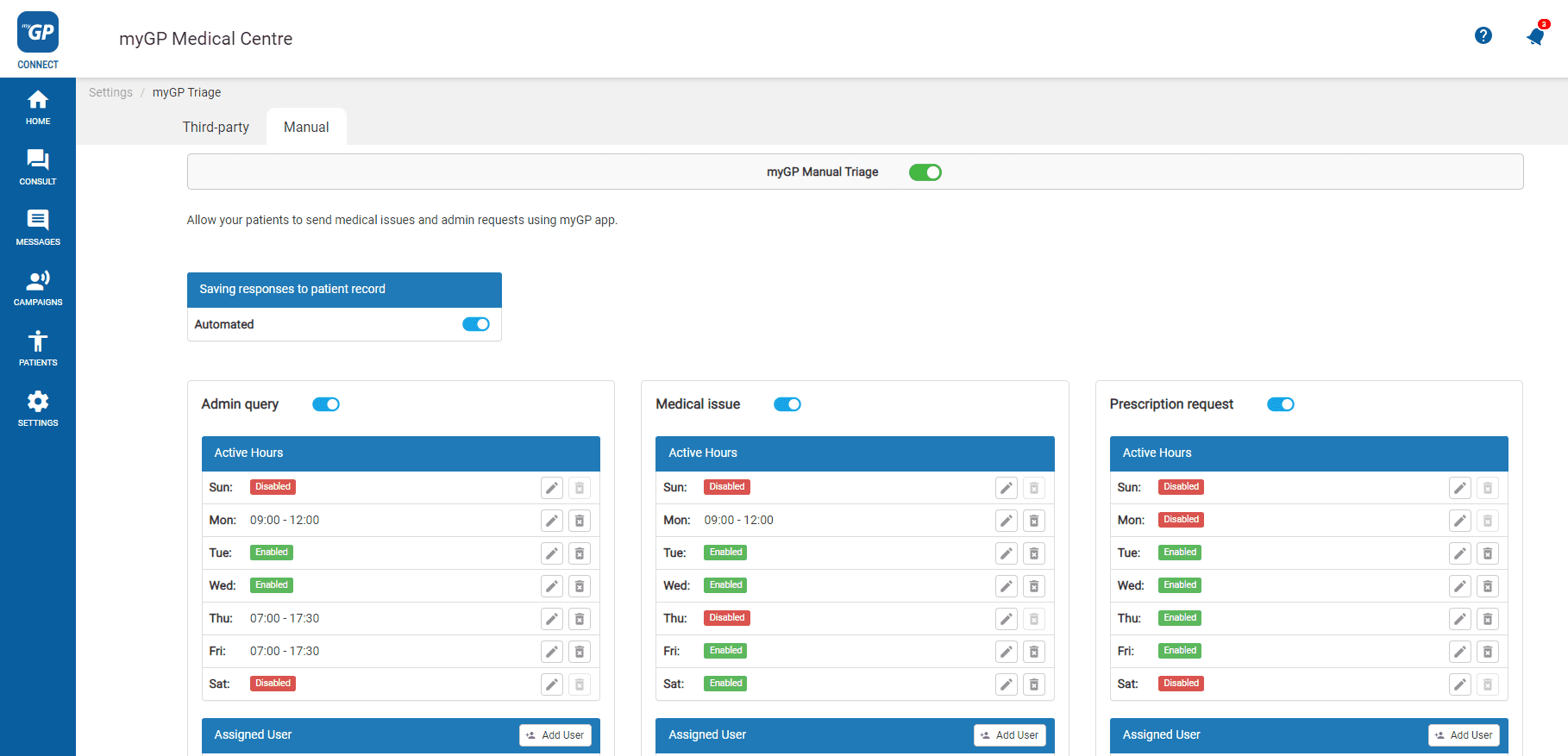
Task: Click Admin query Sunday Disabled badge
Action: click(273, 487)
